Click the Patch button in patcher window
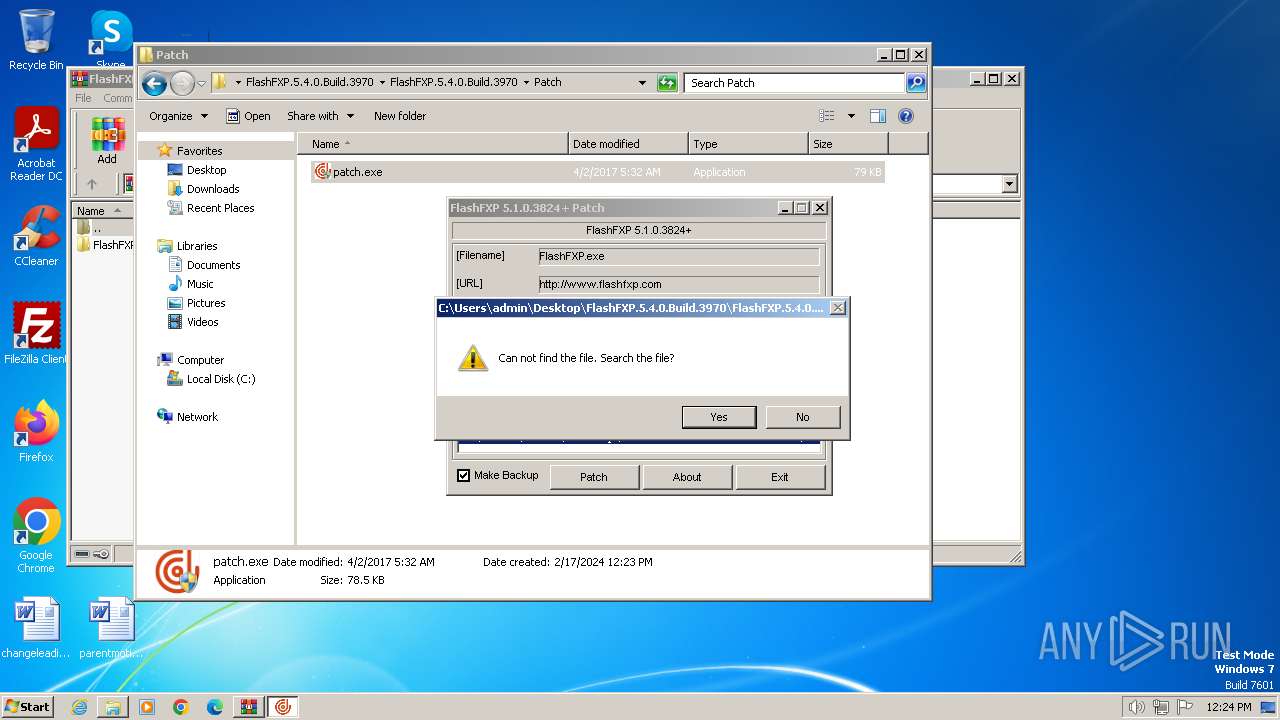1280x720 pixels. pos(594,477)
